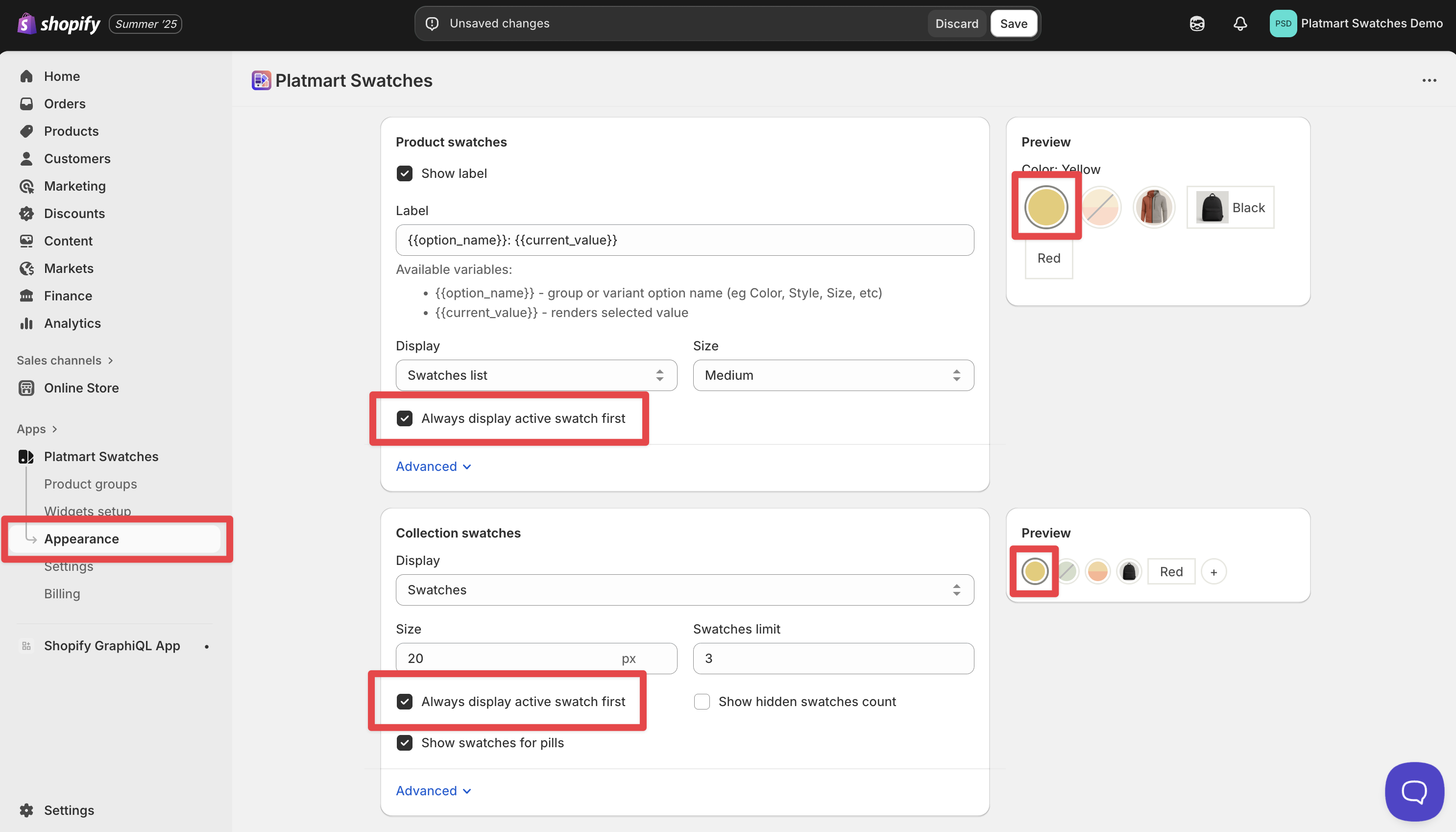Select the orange swatch in collection preview
The height and width of the screenshot is (832, 1456).
pos(1097,571)
